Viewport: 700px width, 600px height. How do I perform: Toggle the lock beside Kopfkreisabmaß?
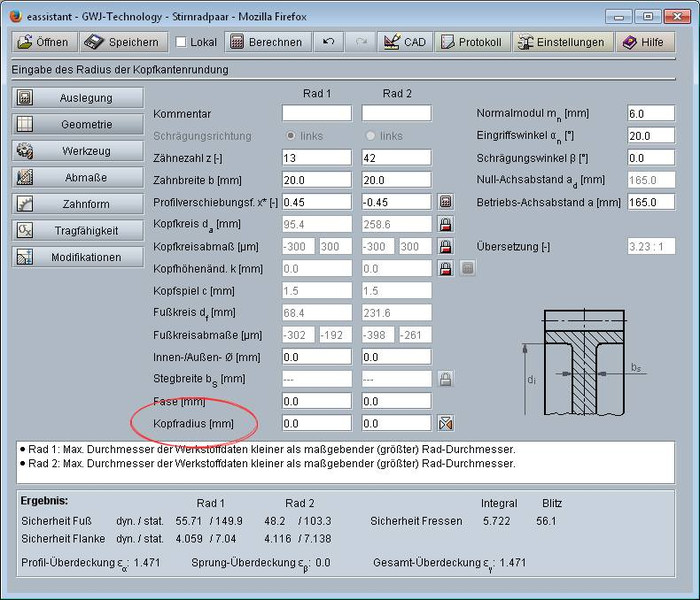click(446, 246)
